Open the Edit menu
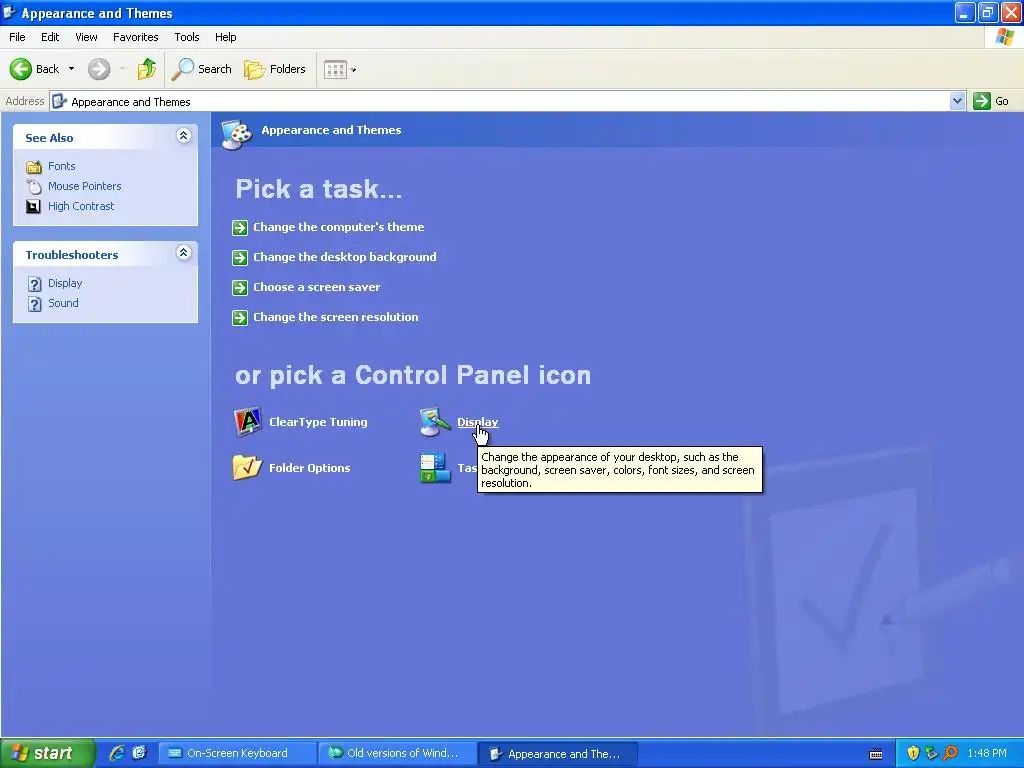The width and height of the screenshot is (1024, 768). (x=50, y=37)
